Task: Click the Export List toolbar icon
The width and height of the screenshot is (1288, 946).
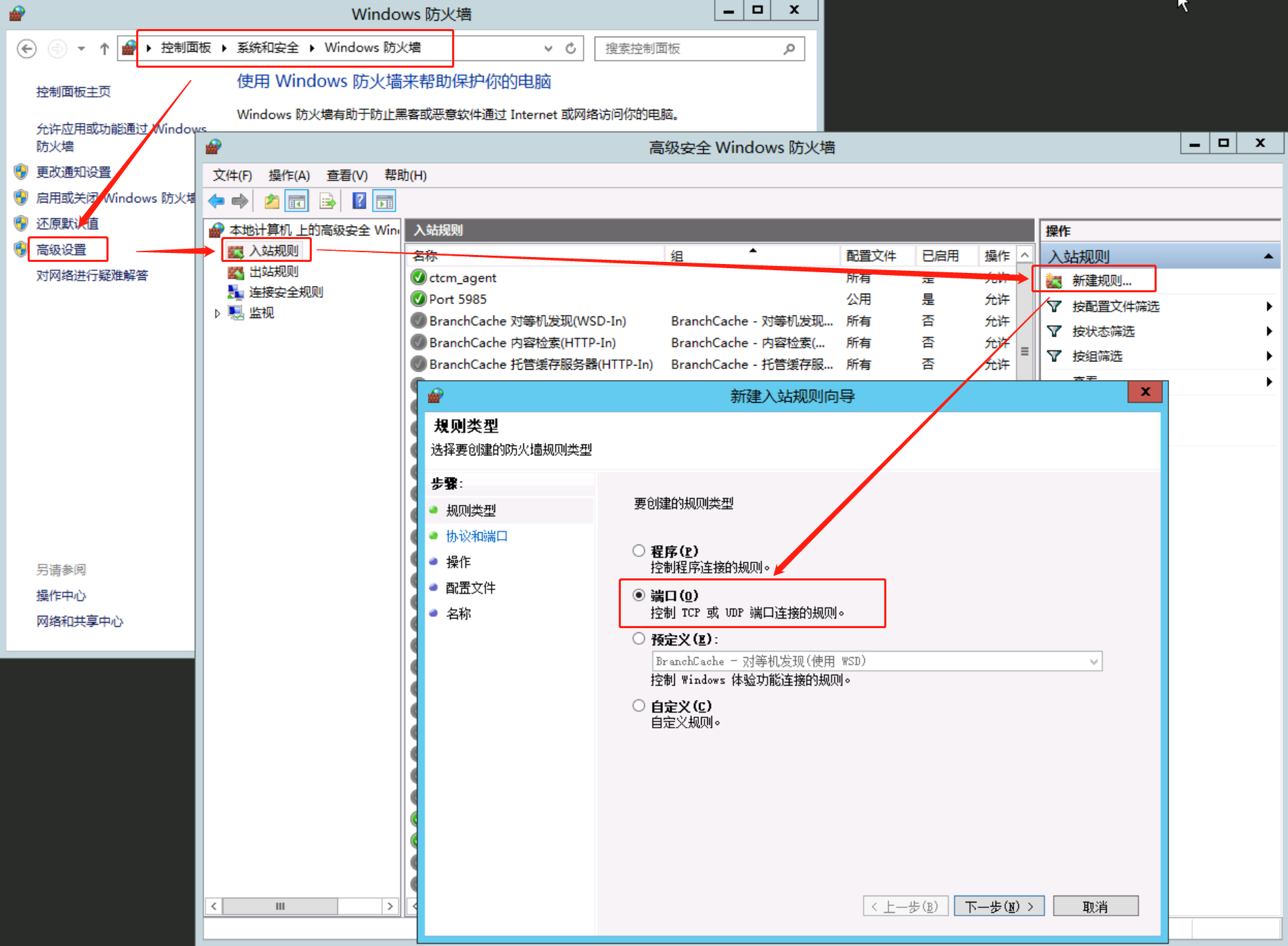Action: tap(327, 202)
